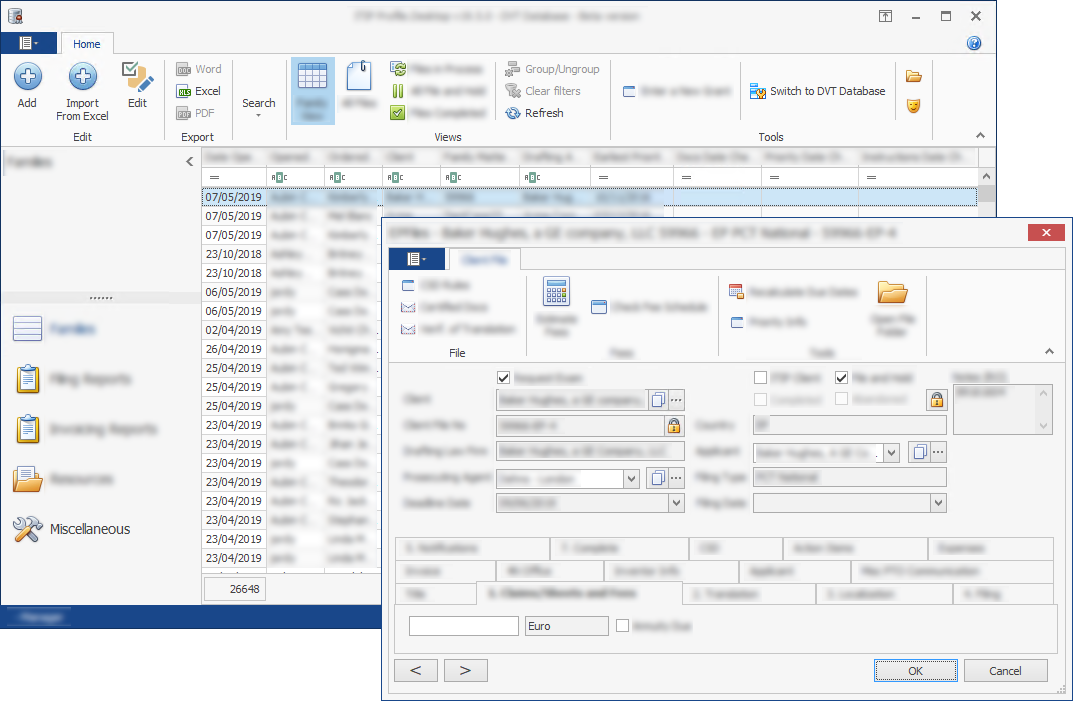Screen dimensions: 1073x701
Task: Open the dialog's blue application menu
Action: (x=417, y=259)
